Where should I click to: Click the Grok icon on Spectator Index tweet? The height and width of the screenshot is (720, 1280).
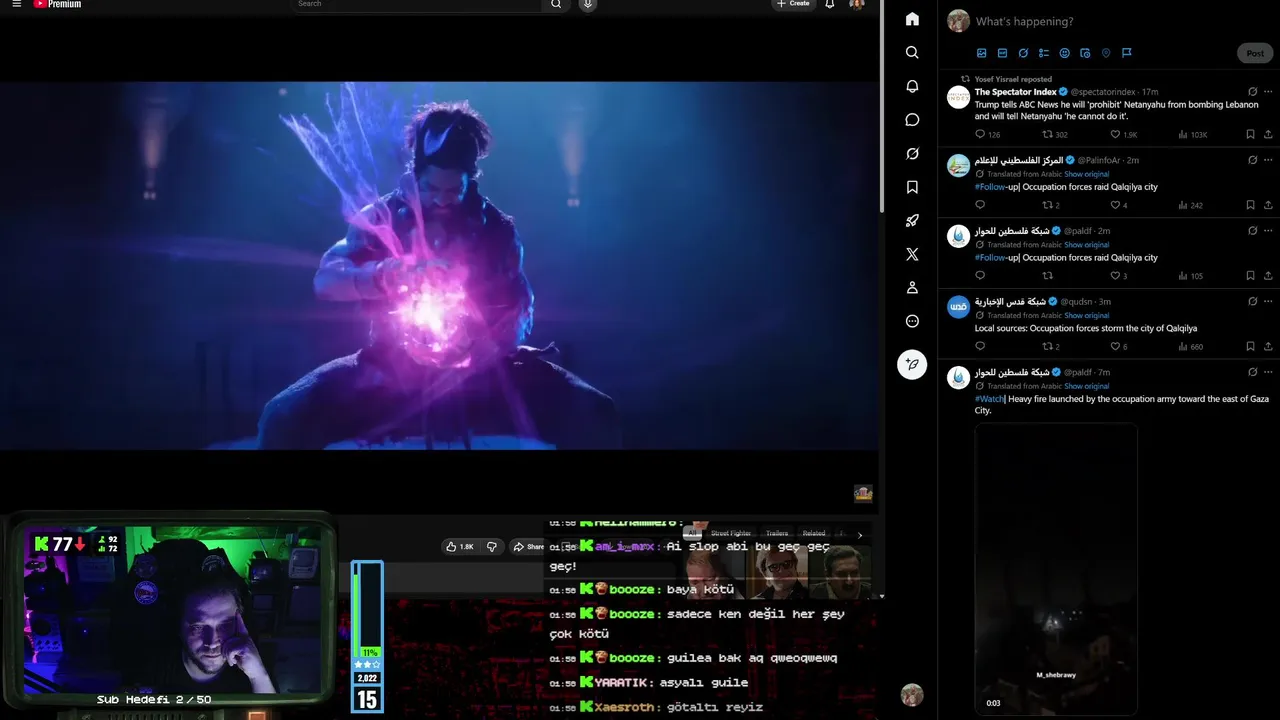tap(1252, 91)
